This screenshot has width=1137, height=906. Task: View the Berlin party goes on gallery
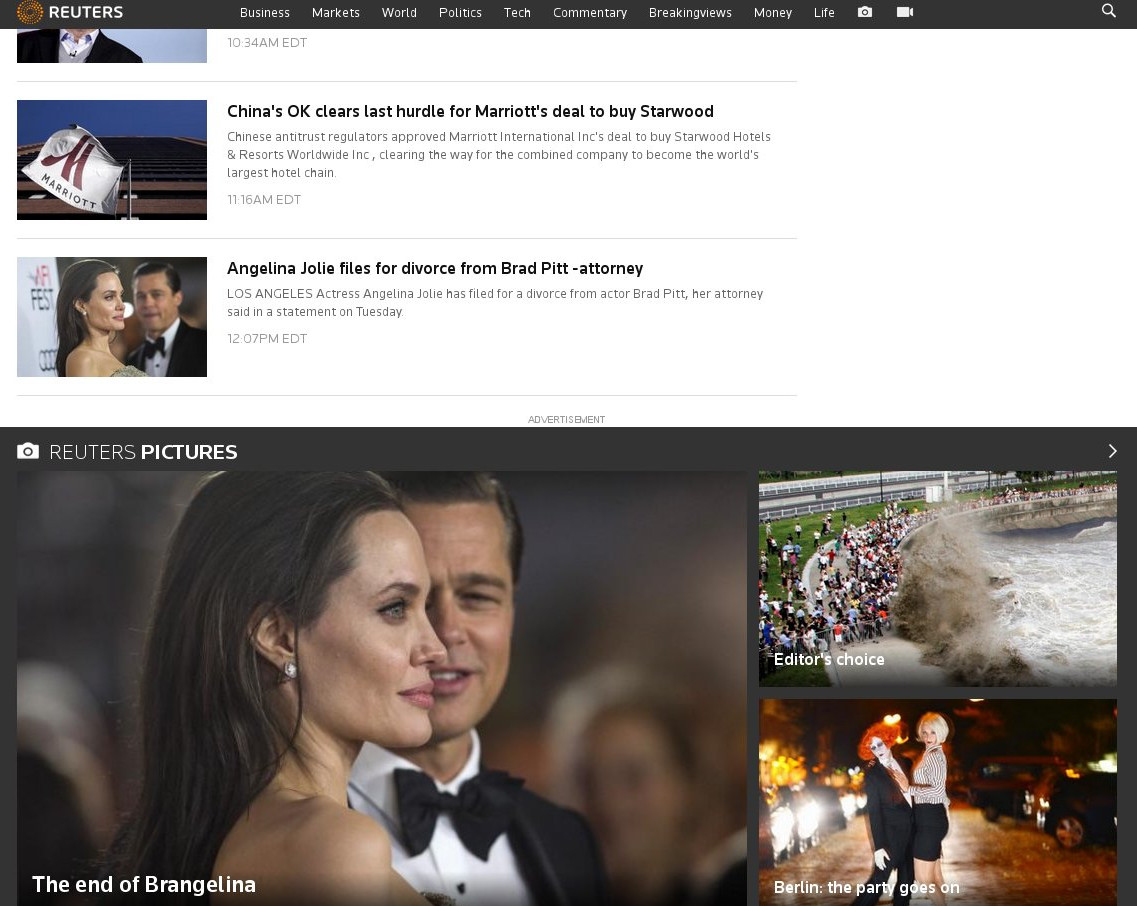(937, 802)
